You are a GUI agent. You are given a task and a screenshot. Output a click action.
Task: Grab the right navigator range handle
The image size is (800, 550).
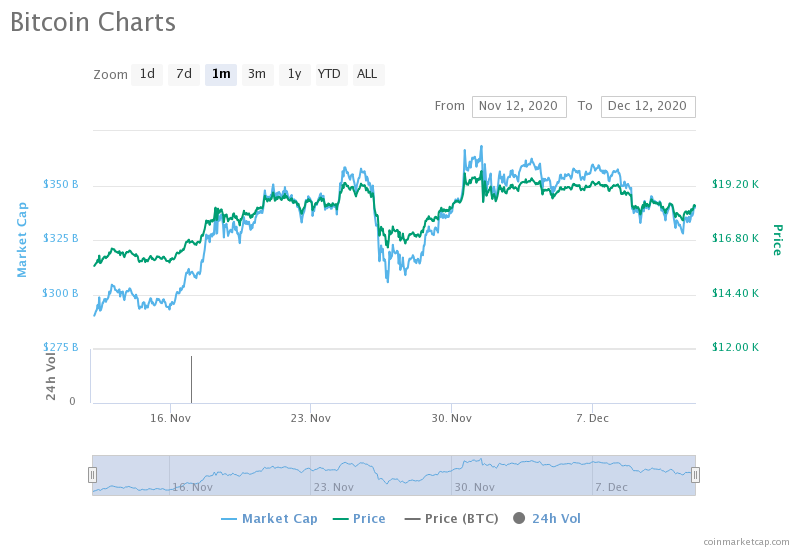[x=695, y=475]
